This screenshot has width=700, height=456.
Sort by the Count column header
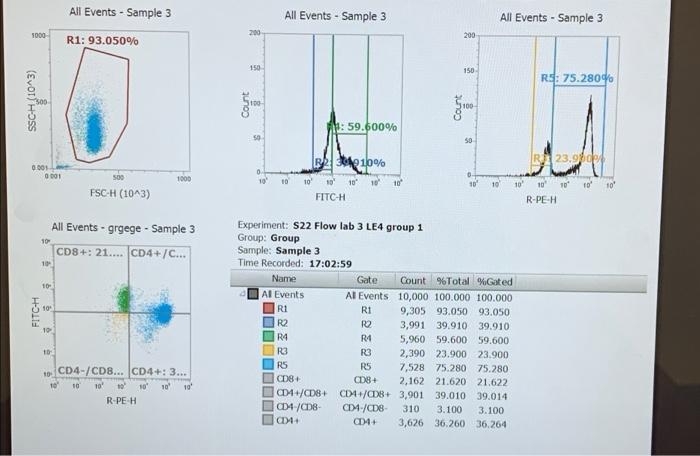pyautogui.click(x=413, y=280)
